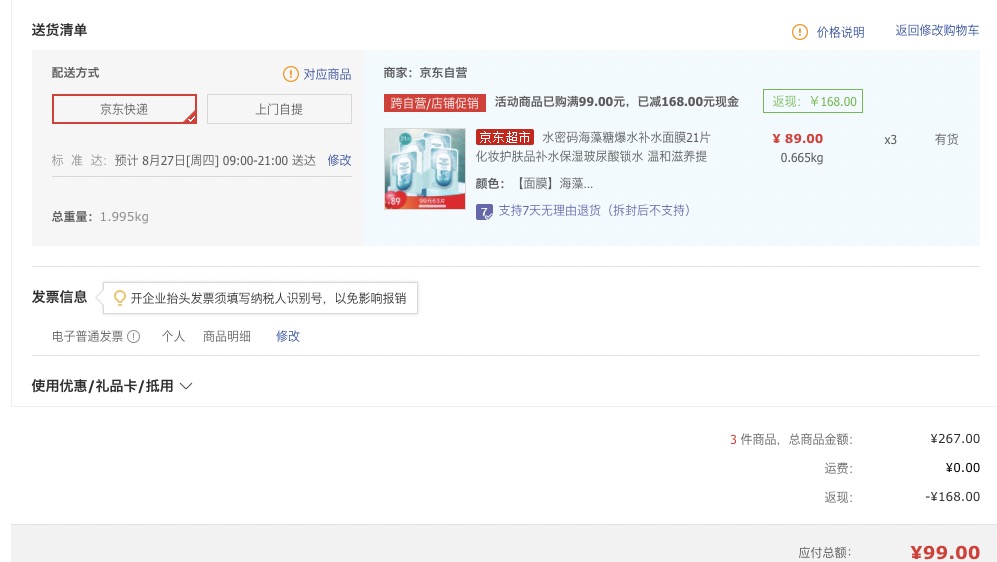The image size is (997, 562).
Task: Click the product weight 0.665kg
Action: (x=802, y=158)
